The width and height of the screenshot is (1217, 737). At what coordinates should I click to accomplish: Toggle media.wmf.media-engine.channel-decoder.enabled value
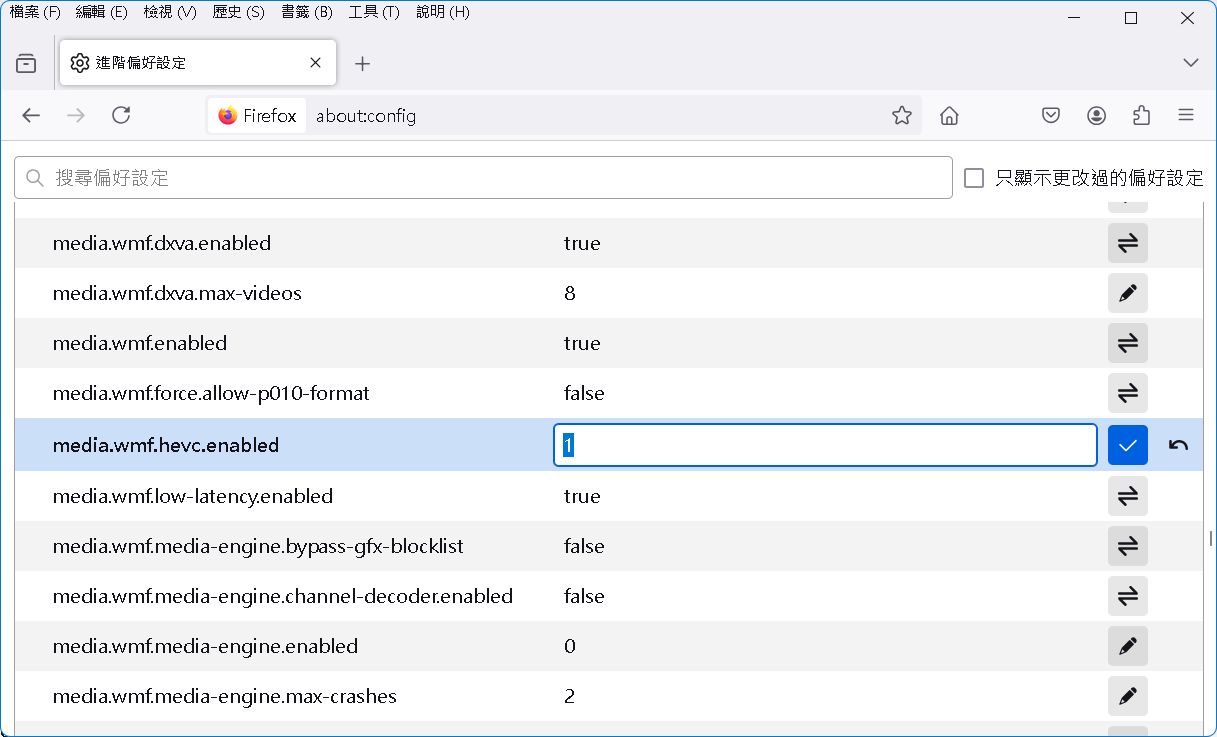pos(1127,596)
